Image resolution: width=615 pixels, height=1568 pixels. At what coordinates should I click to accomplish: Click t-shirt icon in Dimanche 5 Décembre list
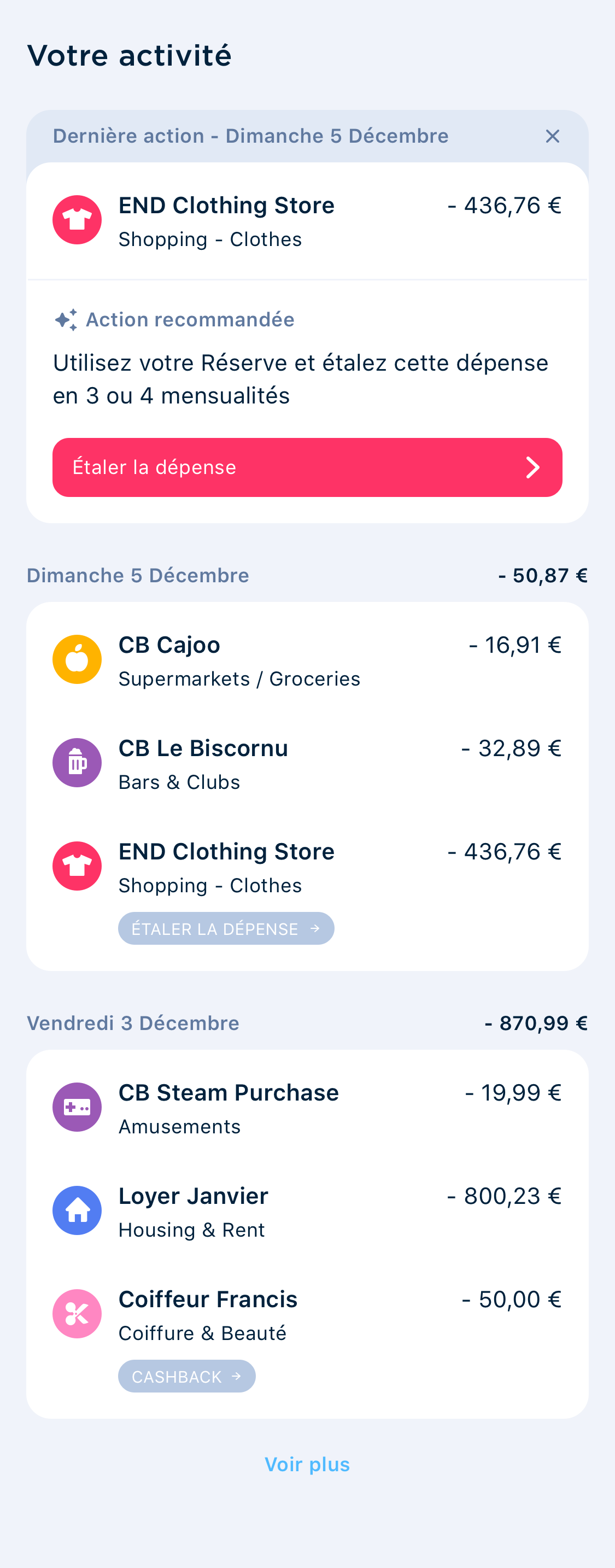77,866
